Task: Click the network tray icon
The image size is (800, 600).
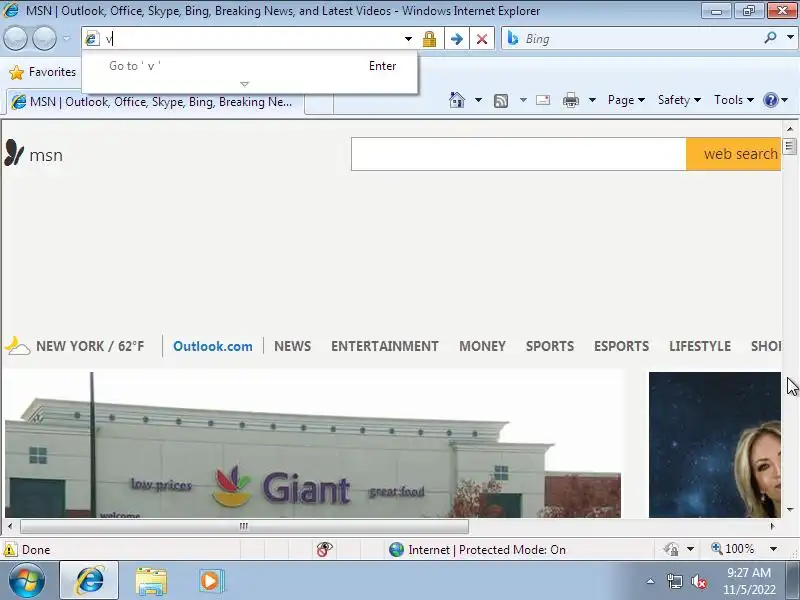Action: click(675, 582)
